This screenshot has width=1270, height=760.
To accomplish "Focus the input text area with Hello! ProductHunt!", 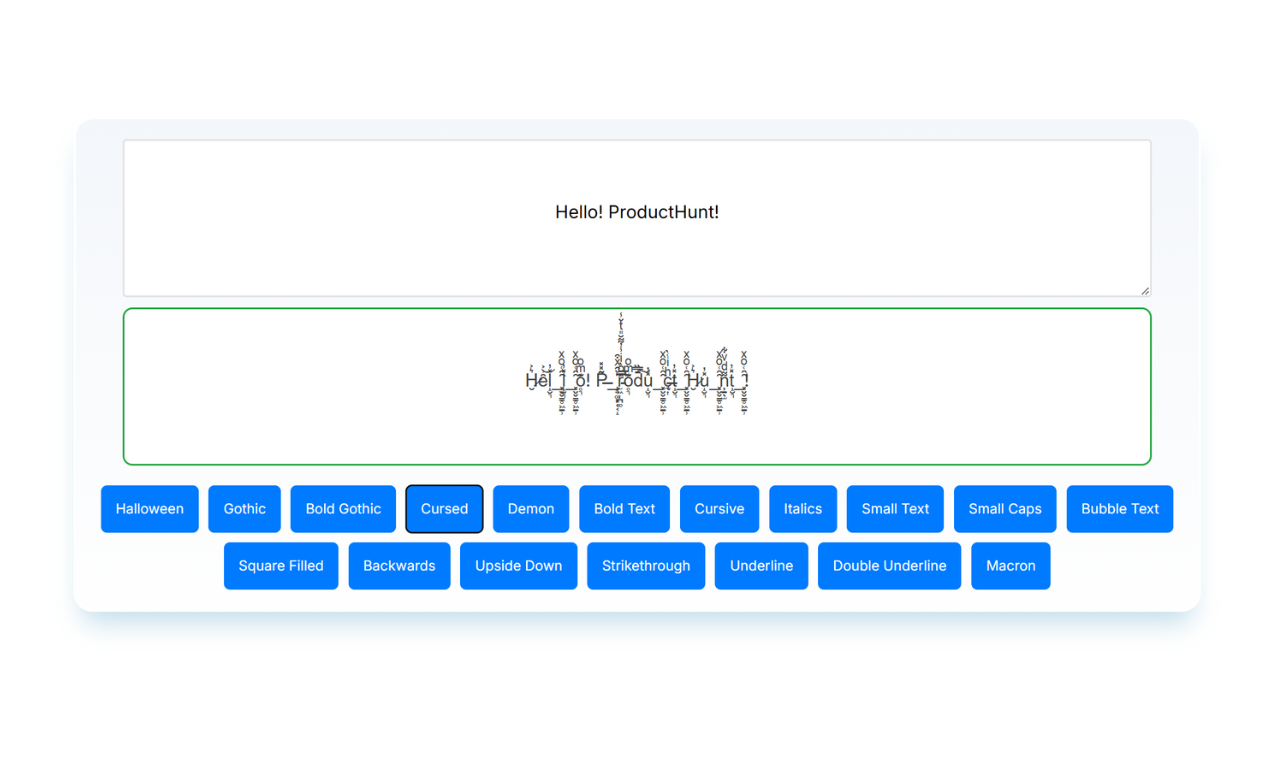I will point(637,218).
